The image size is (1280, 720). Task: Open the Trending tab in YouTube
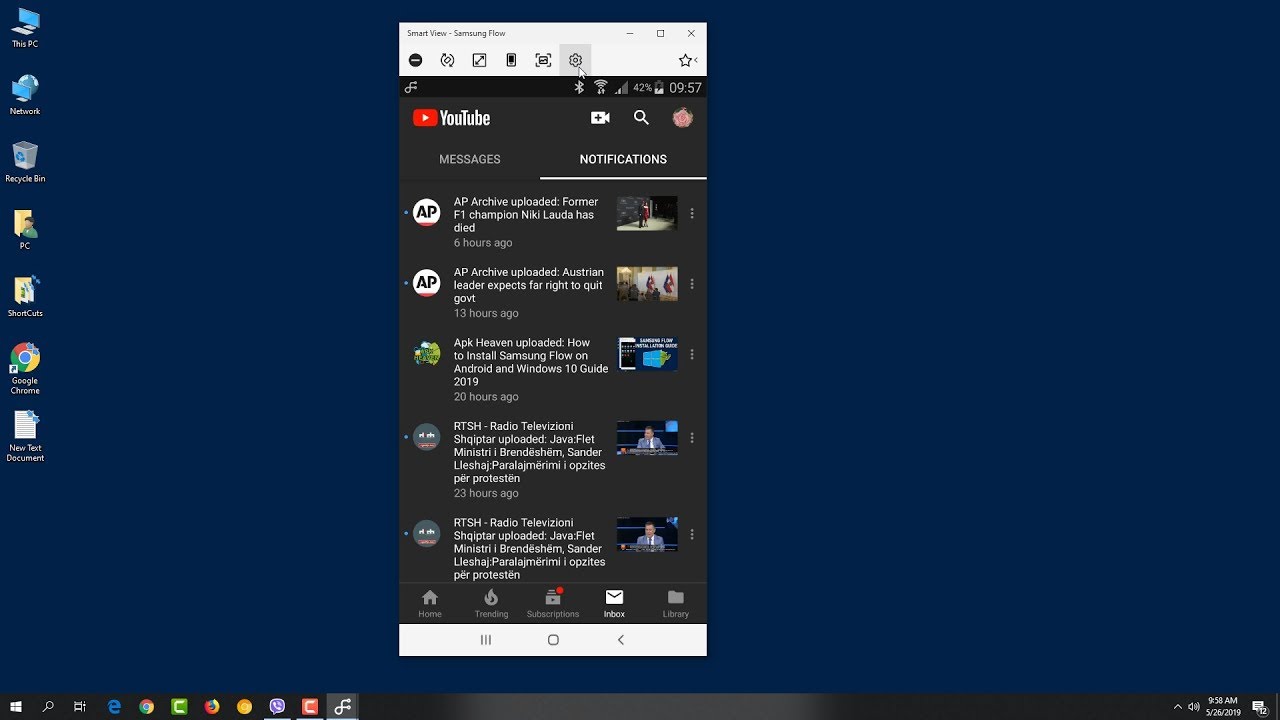[491, 604]
